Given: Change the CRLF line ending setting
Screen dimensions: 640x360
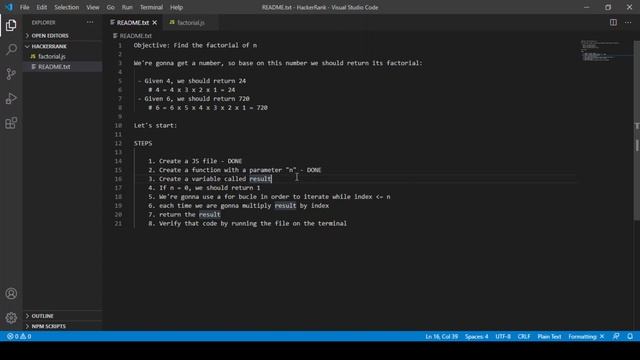Looking at the screenshot, I should (524, 336).
